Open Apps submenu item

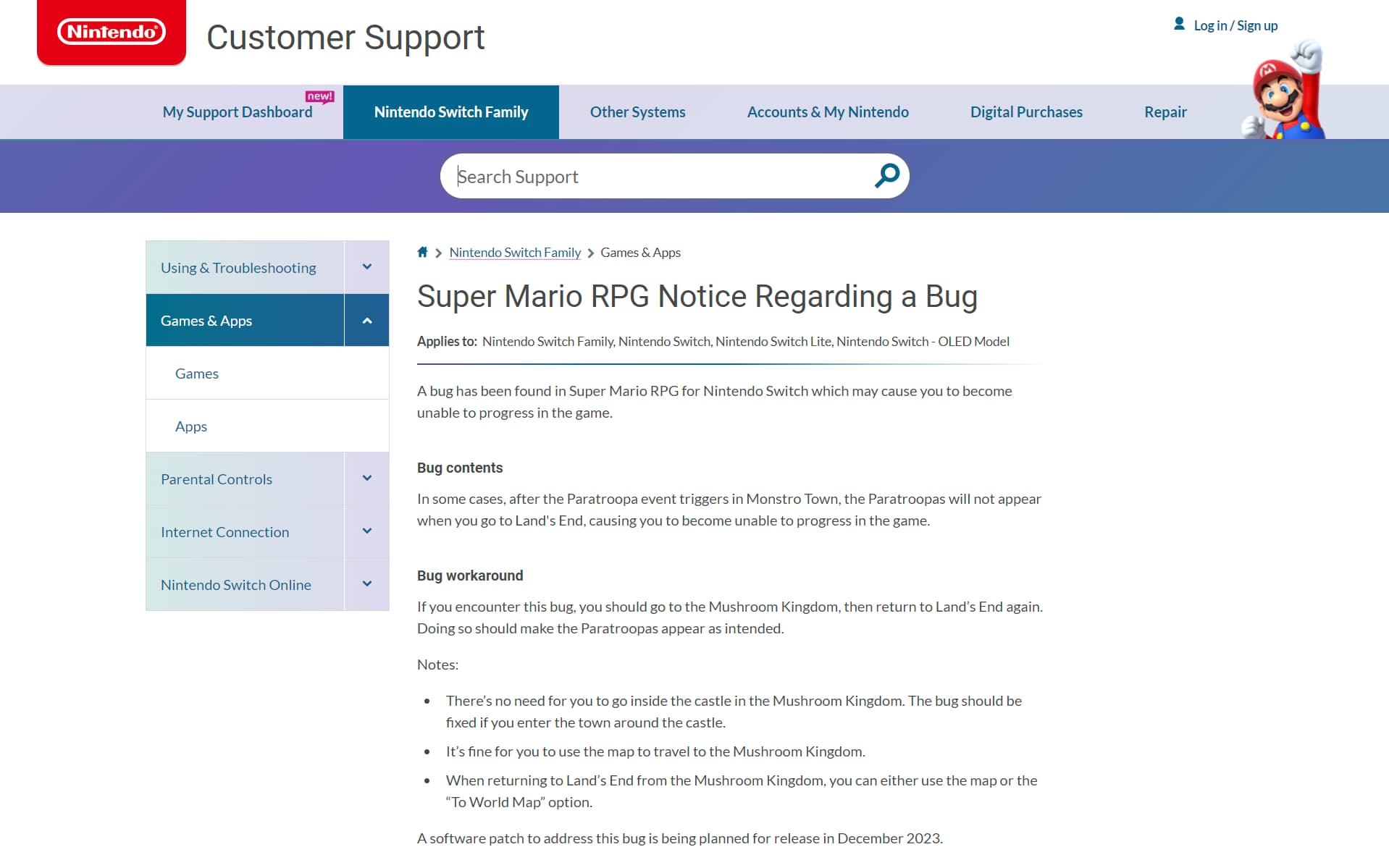click(x=267, y=426)
